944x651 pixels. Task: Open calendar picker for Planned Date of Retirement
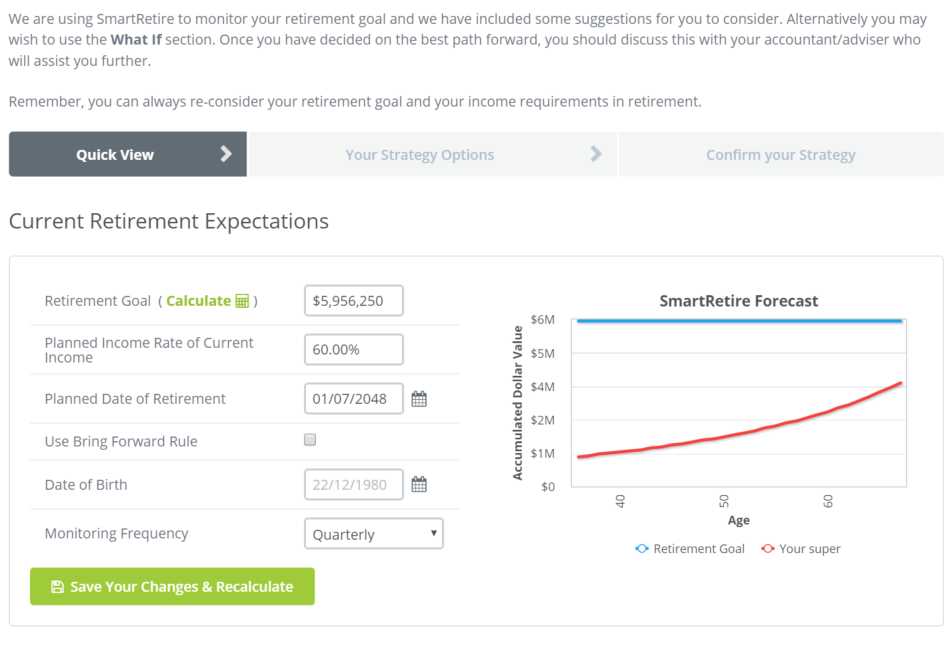click(x=419, y=399)
